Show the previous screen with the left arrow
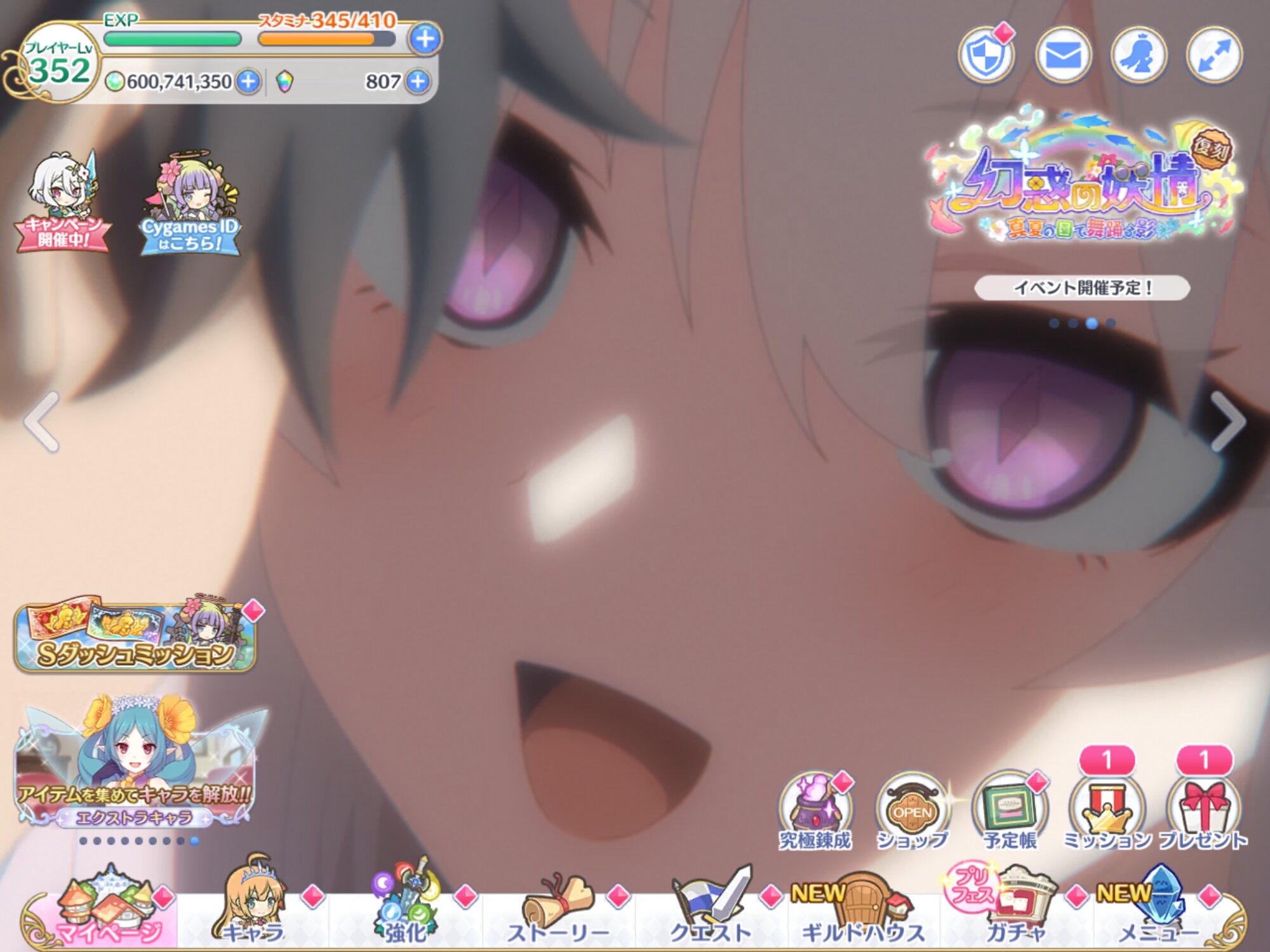 click(x=43, y=422)
